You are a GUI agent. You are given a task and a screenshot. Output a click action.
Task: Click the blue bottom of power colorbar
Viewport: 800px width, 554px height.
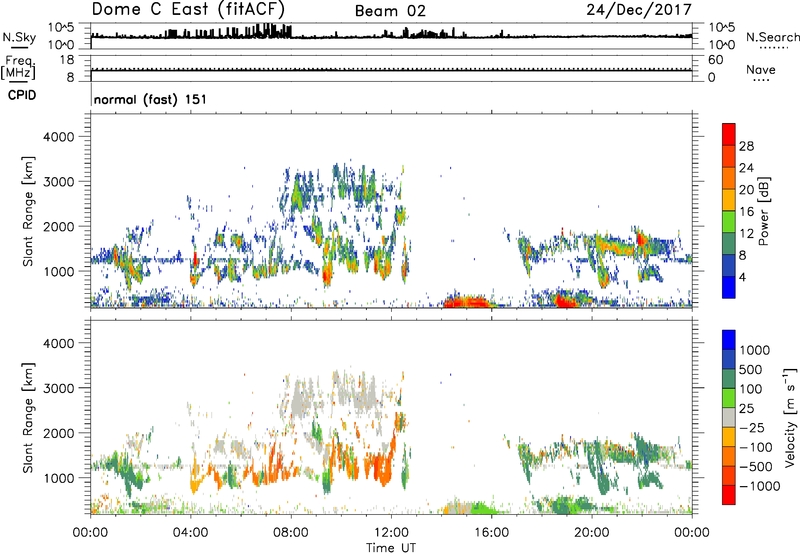tap(729, 288)
